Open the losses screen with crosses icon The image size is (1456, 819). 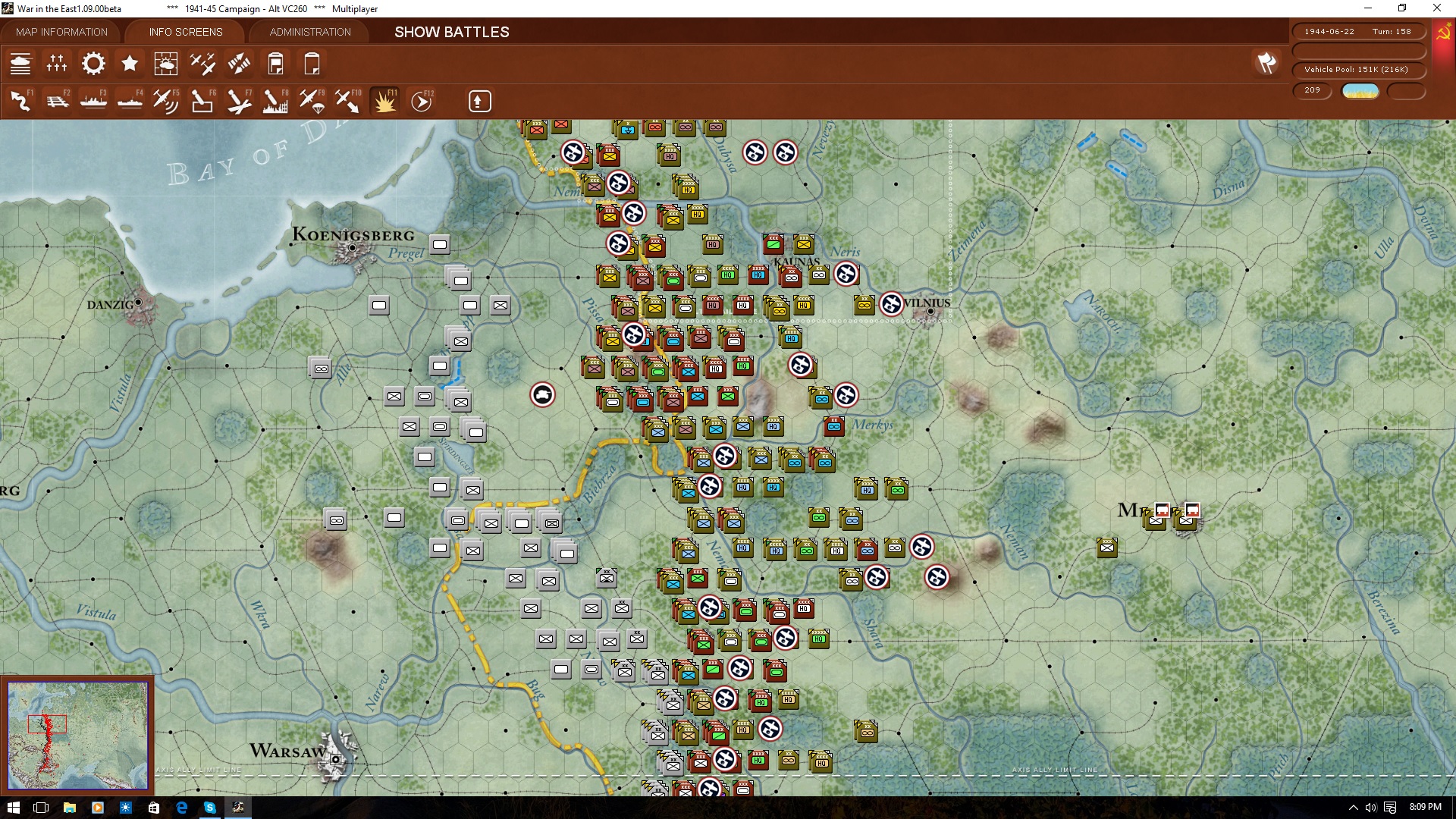click(57, 64)
